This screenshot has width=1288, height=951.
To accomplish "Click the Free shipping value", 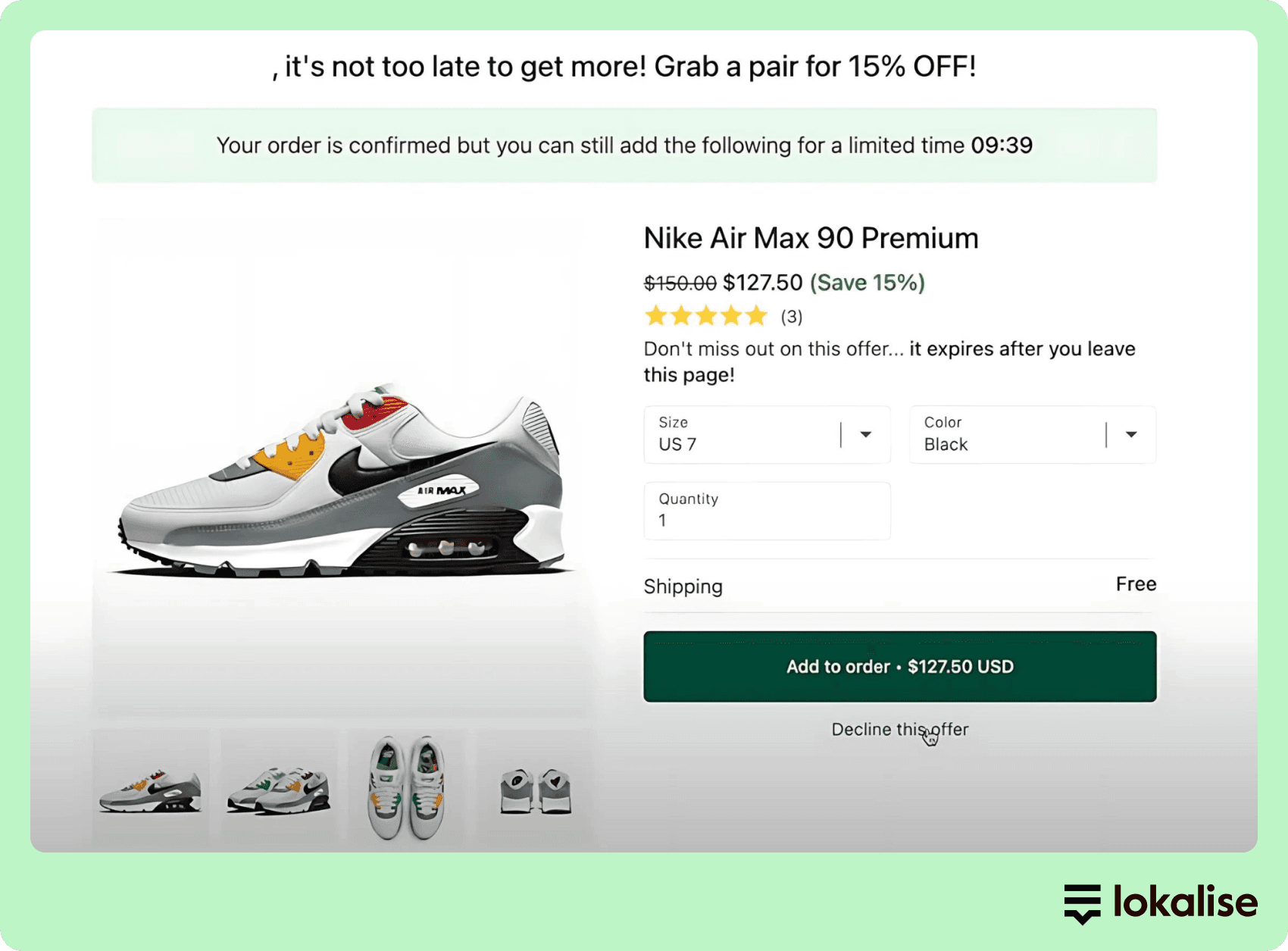I will [1136, 584].
